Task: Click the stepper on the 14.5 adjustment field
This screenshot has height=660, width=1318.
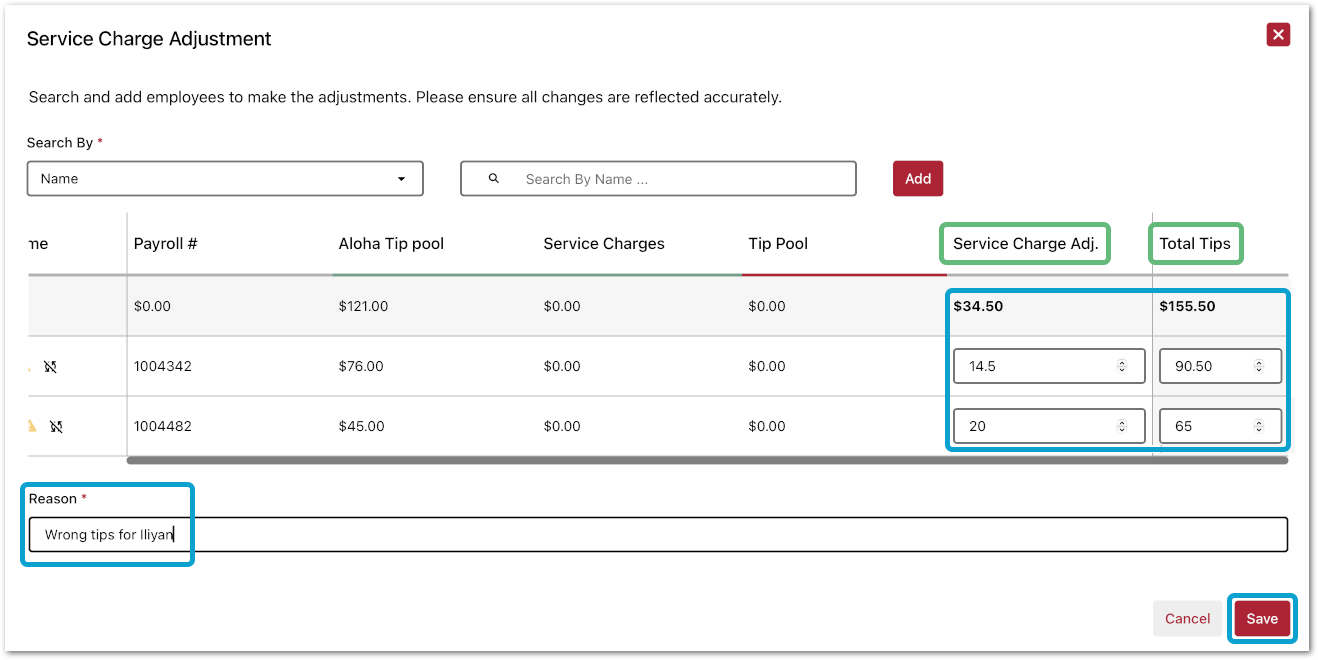Action: [x=1121, y=367]
